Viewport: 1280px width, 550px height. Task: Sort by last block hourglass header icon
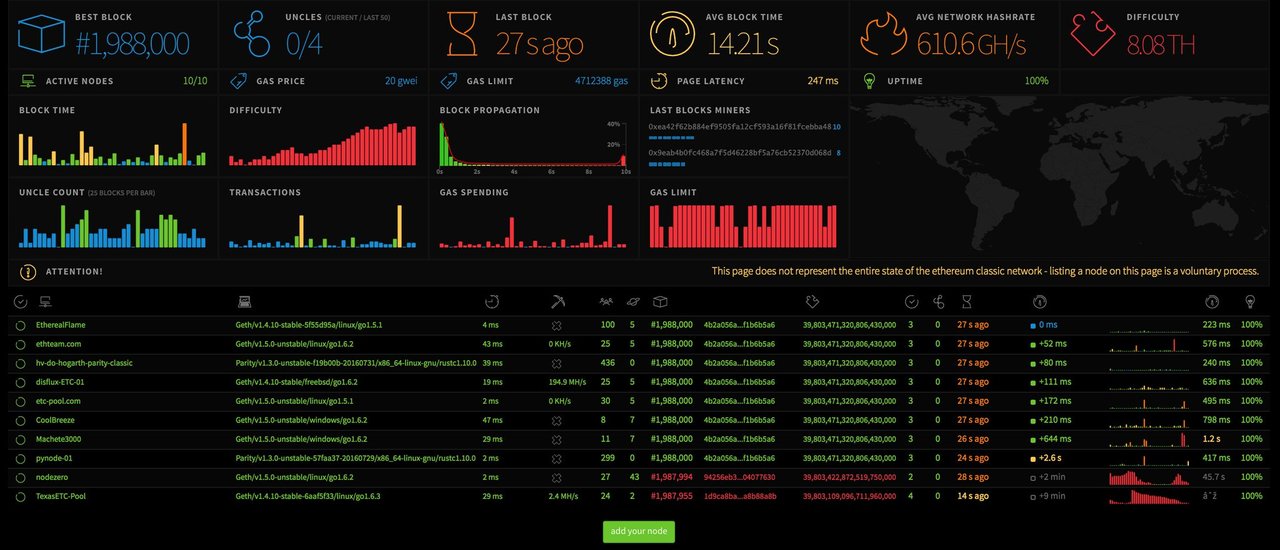[966, 301]
